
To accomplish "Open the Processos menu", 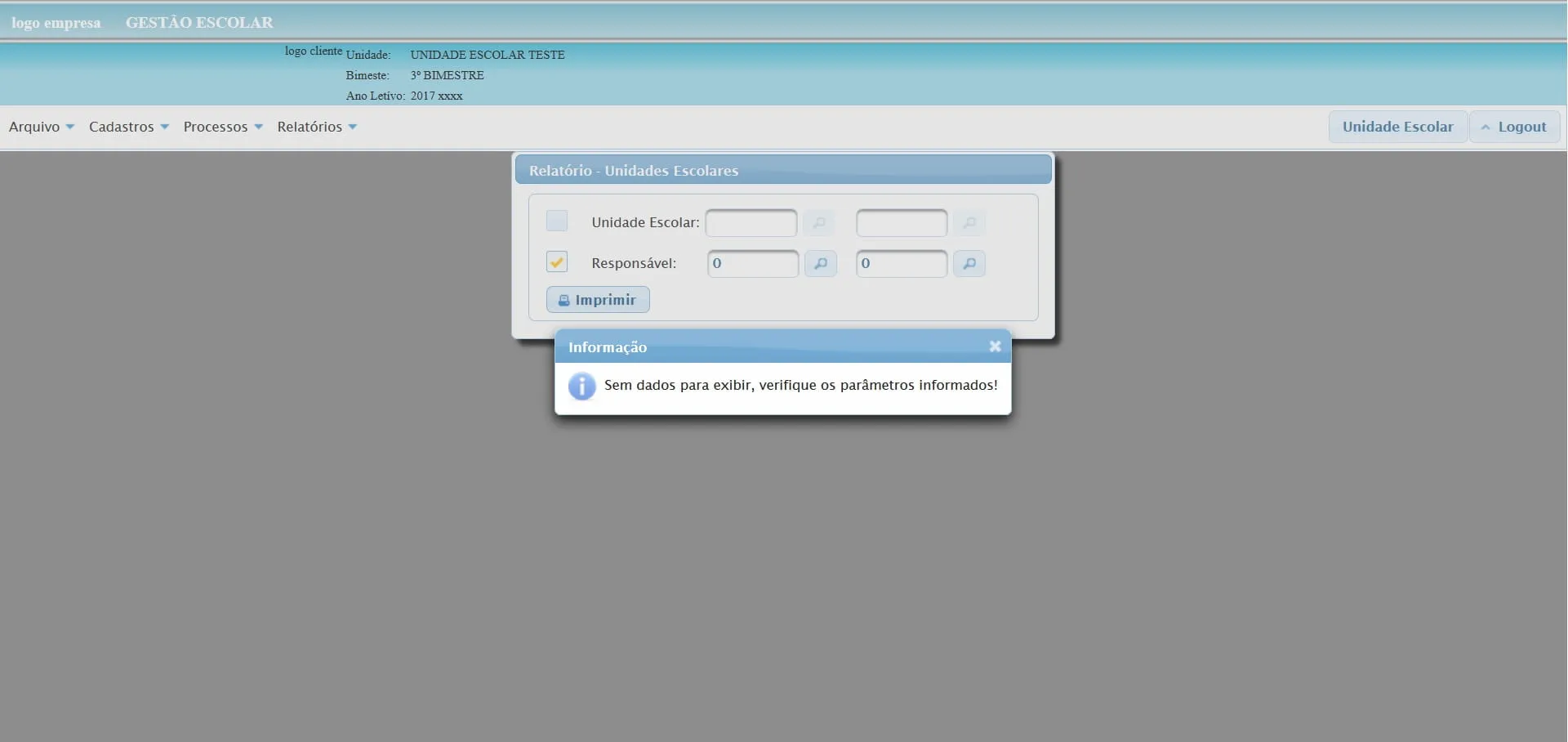I will click(x=223, y=127).
